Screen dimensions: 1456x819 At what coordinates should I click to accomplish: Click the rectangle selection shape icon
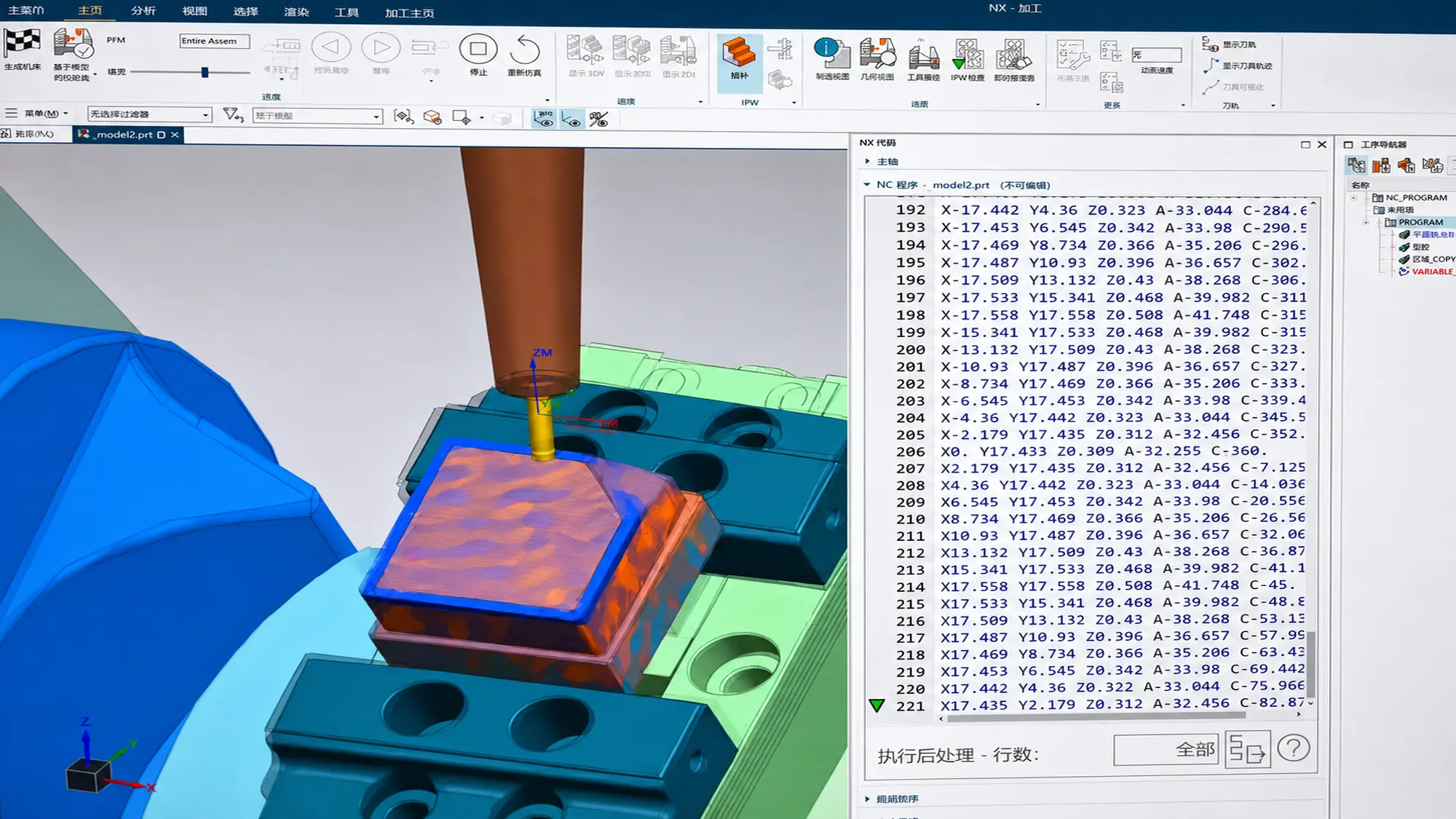(462, 117)
